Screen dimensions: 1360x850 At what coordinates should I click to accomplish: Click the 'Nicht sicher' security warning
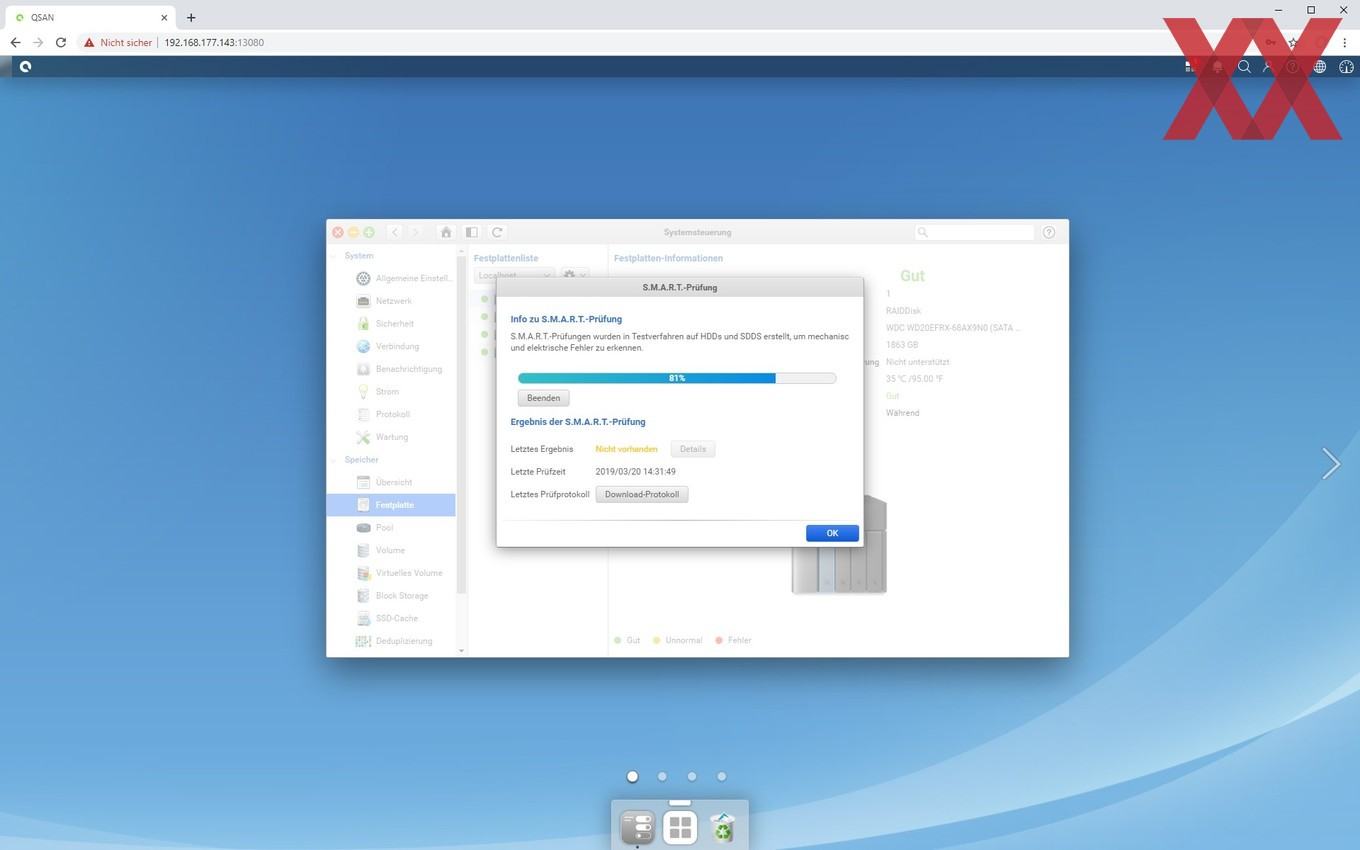click(118, 43)
